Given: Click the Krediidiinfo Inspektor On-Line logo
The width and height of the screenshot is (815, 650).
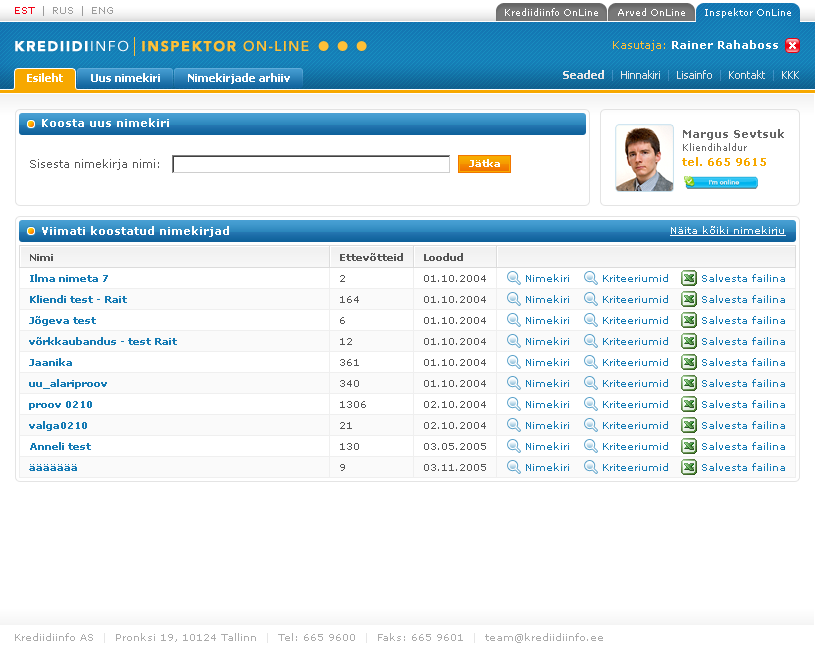Looking at the screenshot, I should point(190,46).
